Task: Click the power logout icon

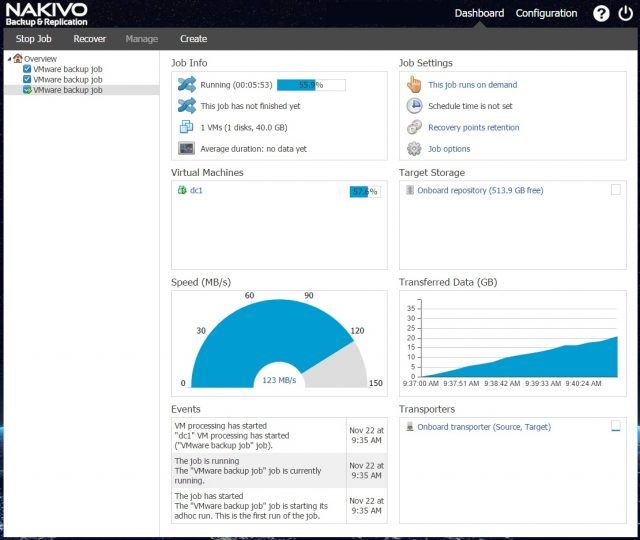Action: (x=625, y=13)
